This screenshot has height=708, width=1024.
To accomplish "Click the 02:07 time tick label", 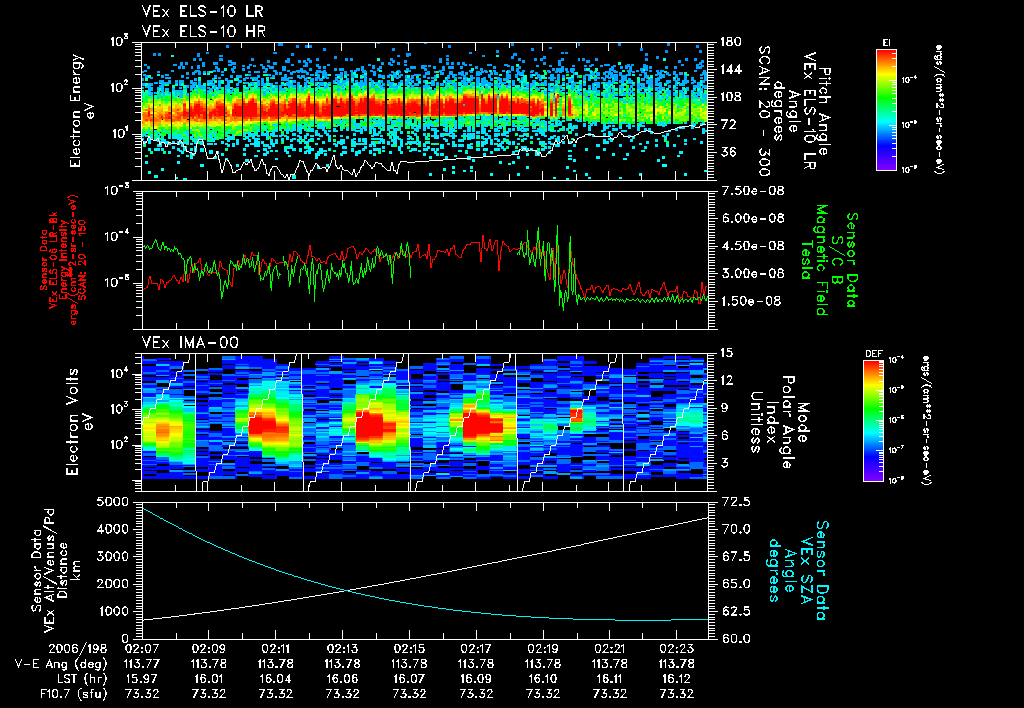I will pos(142,649).
